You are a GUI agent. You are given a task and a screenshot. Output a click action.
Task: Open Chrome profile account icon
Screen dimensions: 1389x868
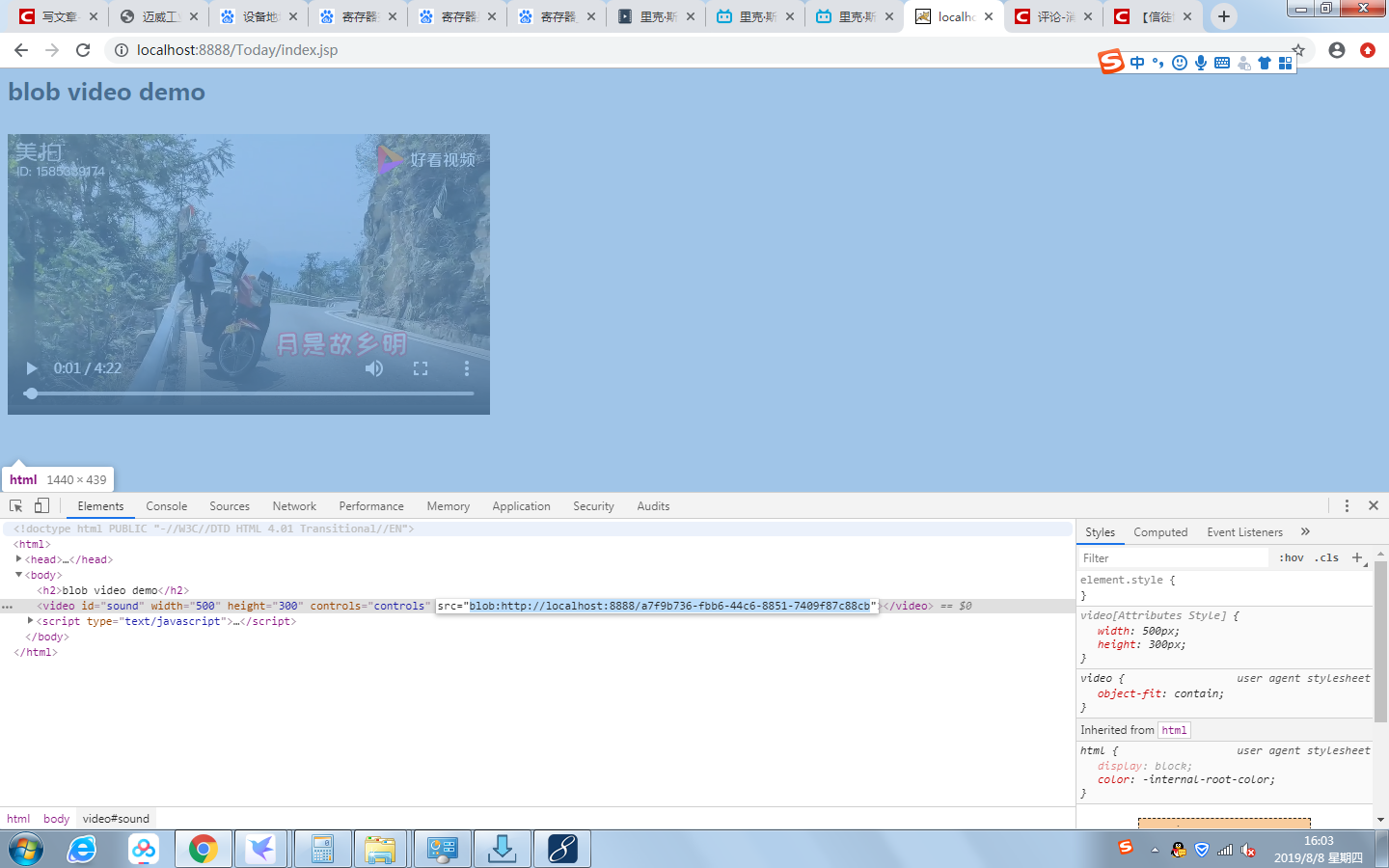1337,50
